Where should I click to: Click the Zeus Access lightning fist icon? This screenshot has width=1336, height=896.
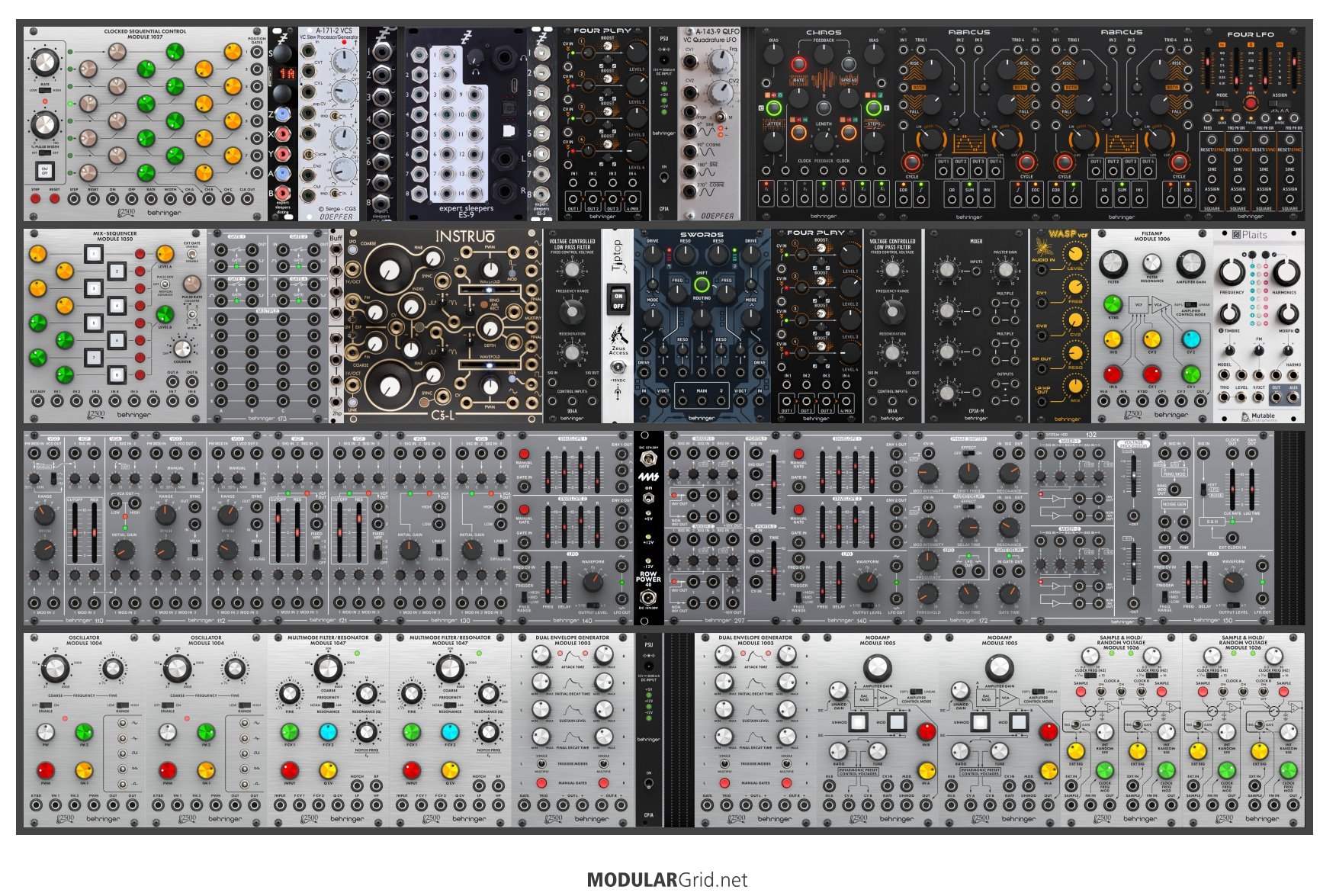[x=618, y=335]
